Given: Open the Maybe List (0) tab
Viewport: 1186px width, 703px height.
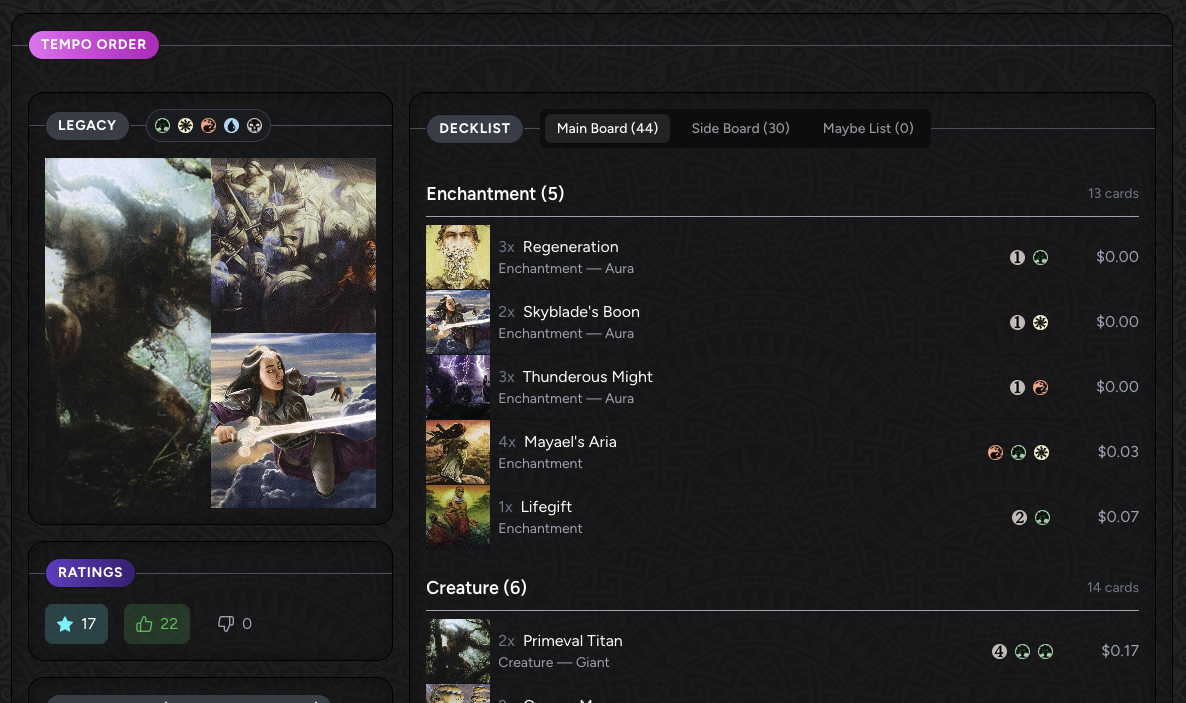Looking at the screenshot, I should (868, 129).
